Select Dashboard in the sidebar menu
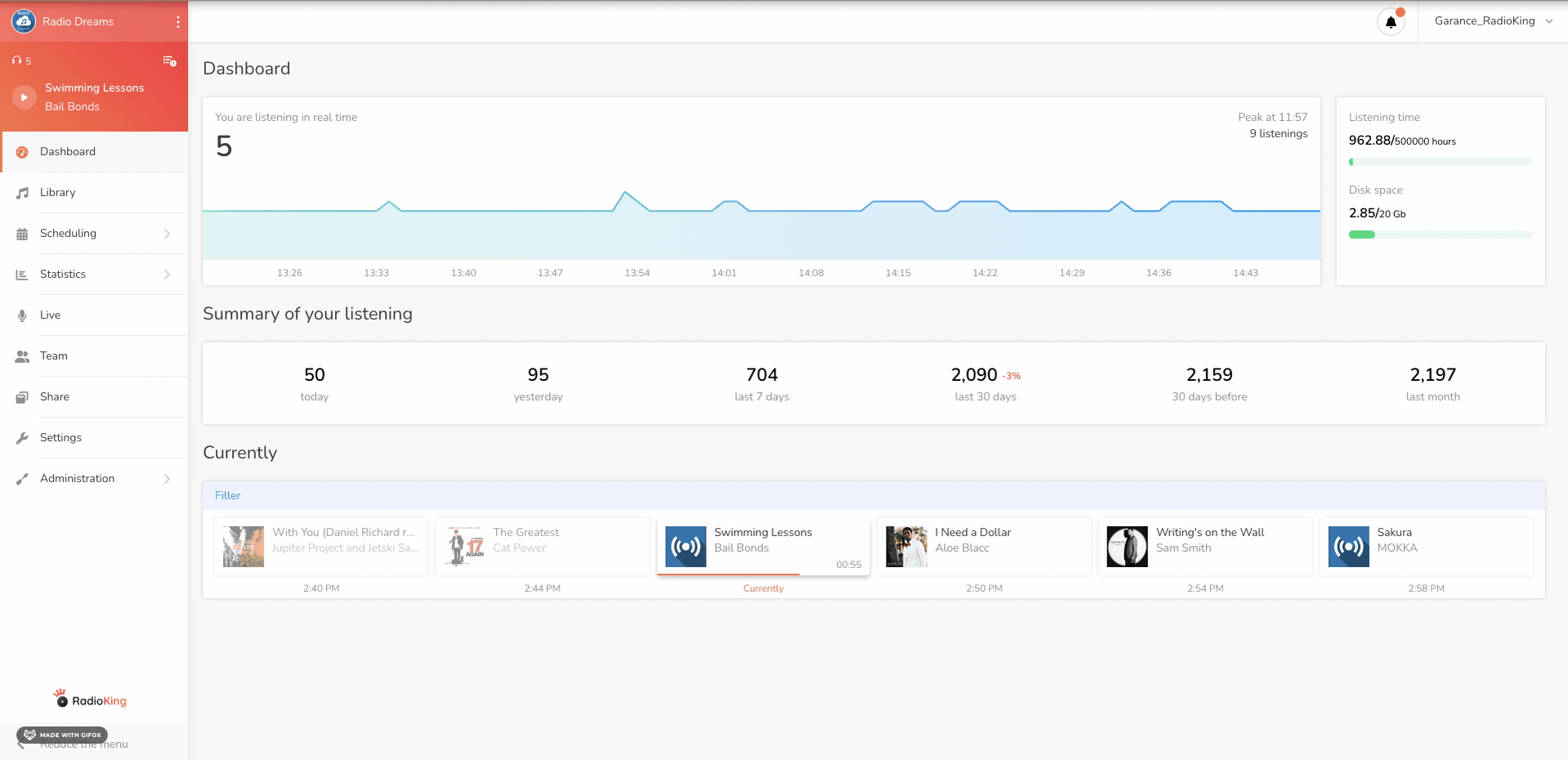The image size is (1568, 760). click(68, 152)
